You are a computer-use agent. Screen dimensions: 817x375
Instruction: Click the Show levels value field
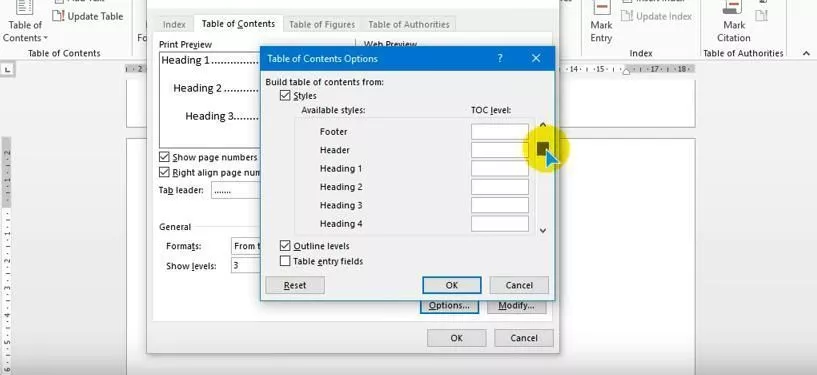point(245,266)
